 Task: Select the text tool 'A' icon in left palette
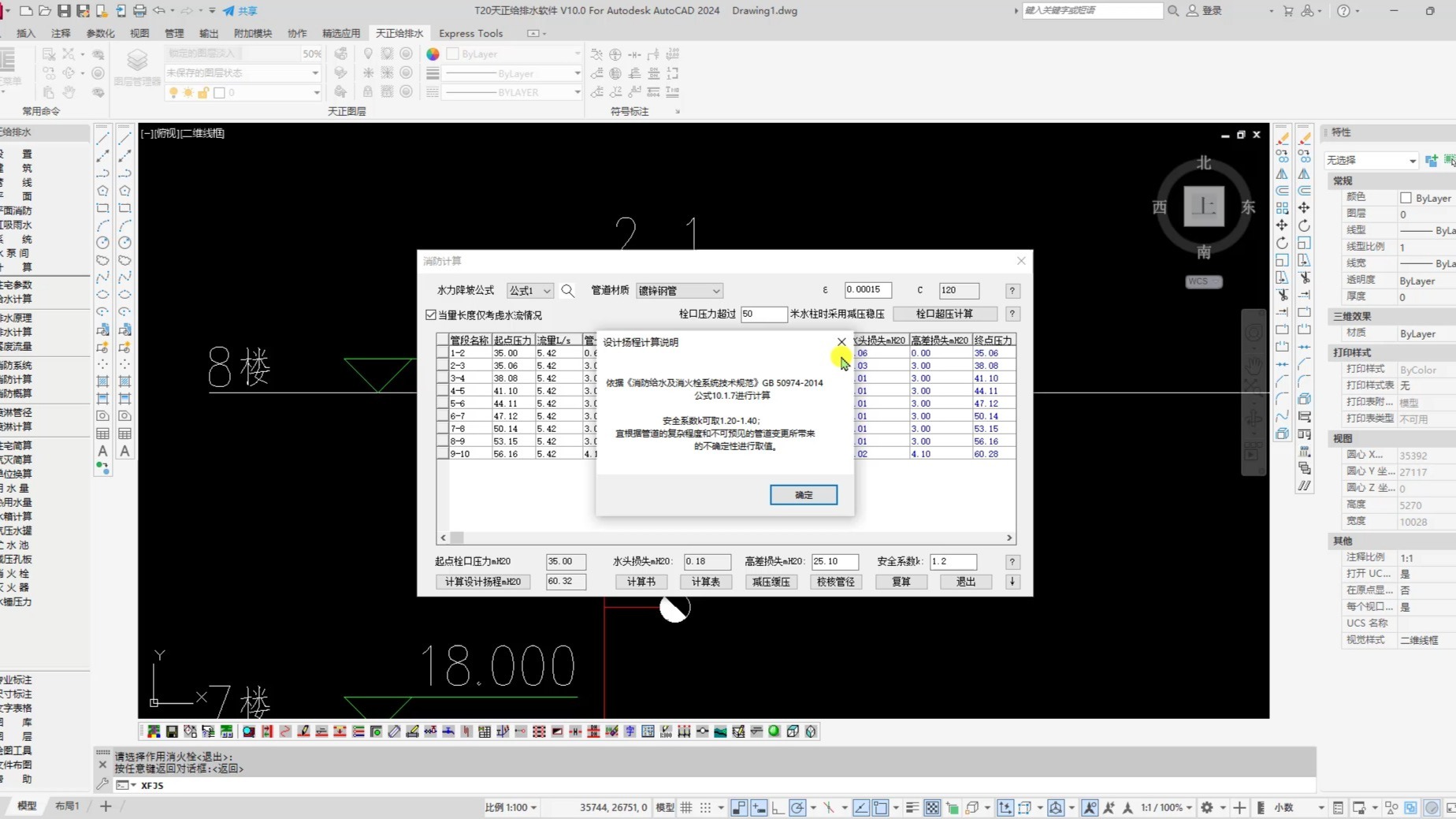tap(102, 452)
